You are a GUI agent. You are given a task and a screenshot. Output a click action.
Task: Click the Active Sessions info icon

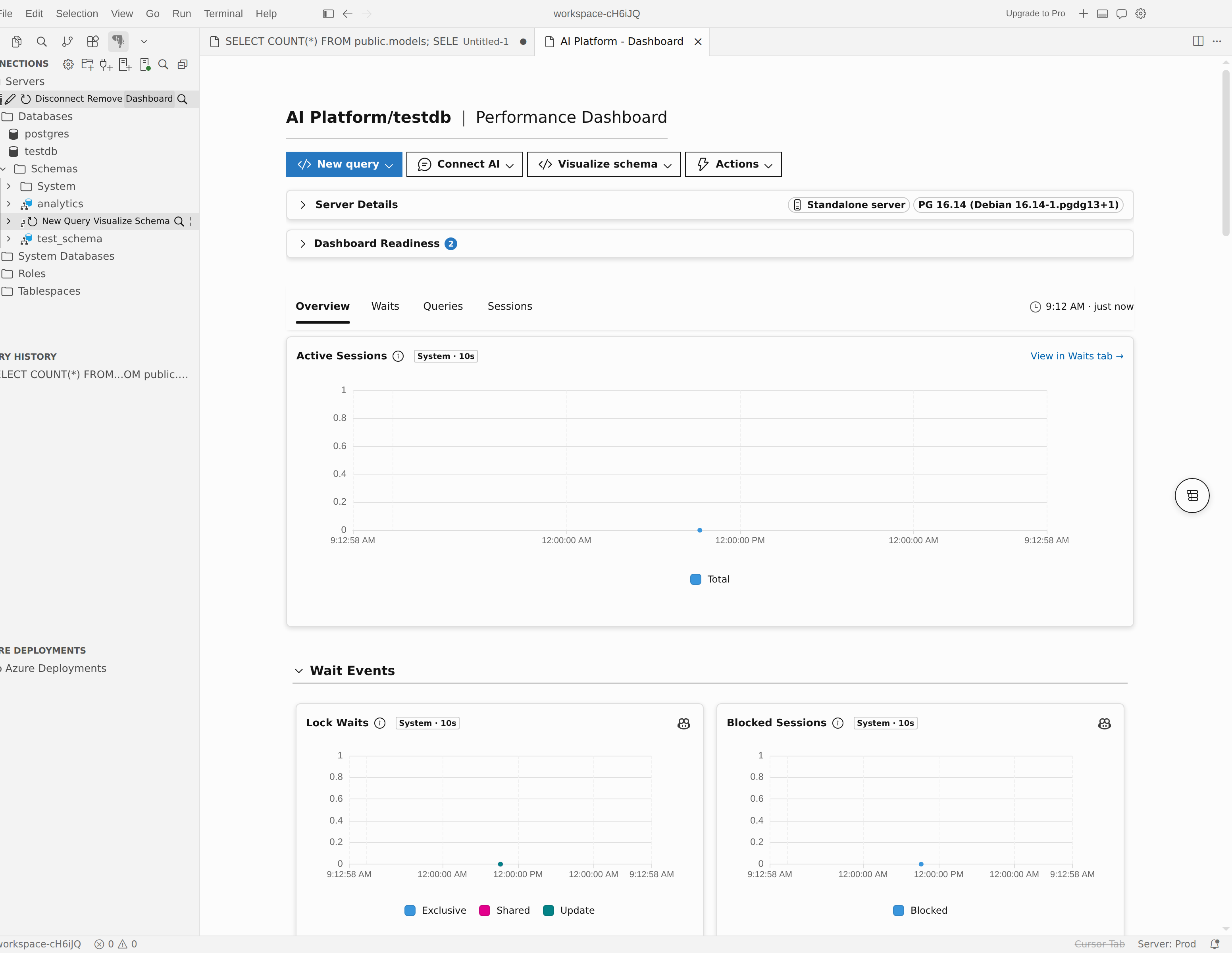398,356
